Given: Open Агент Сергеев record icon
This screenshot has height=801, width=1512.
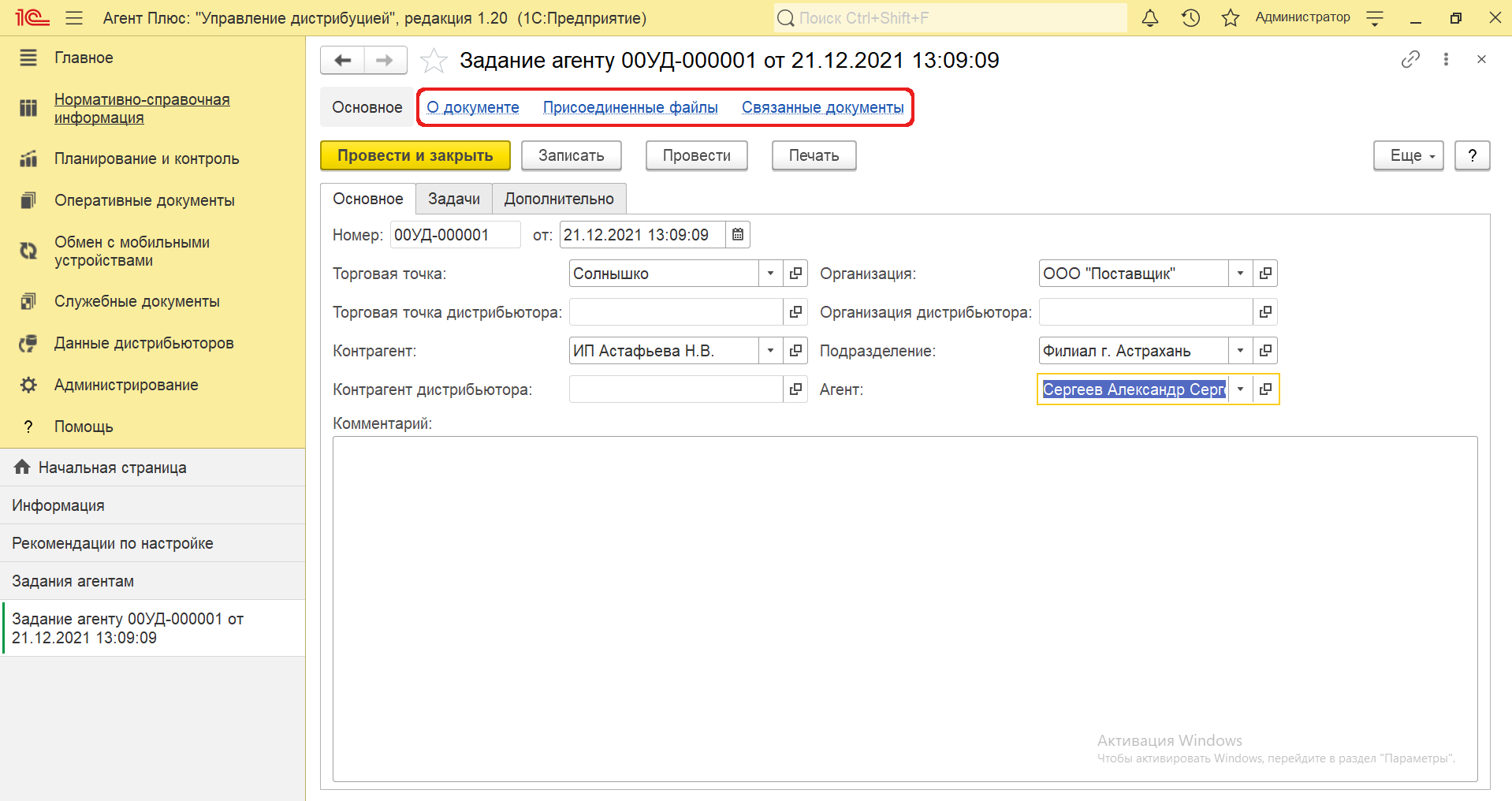Looking at the screenshot, I should tap(1265, 389).
